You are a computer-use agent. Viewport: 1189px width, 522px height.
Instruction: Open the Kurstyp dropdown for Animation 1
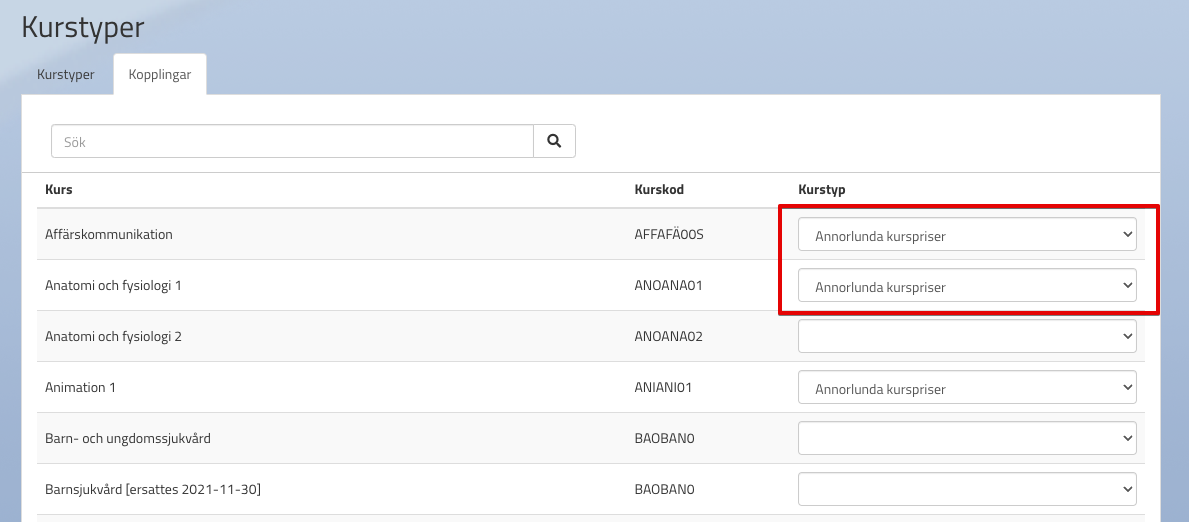966,388
